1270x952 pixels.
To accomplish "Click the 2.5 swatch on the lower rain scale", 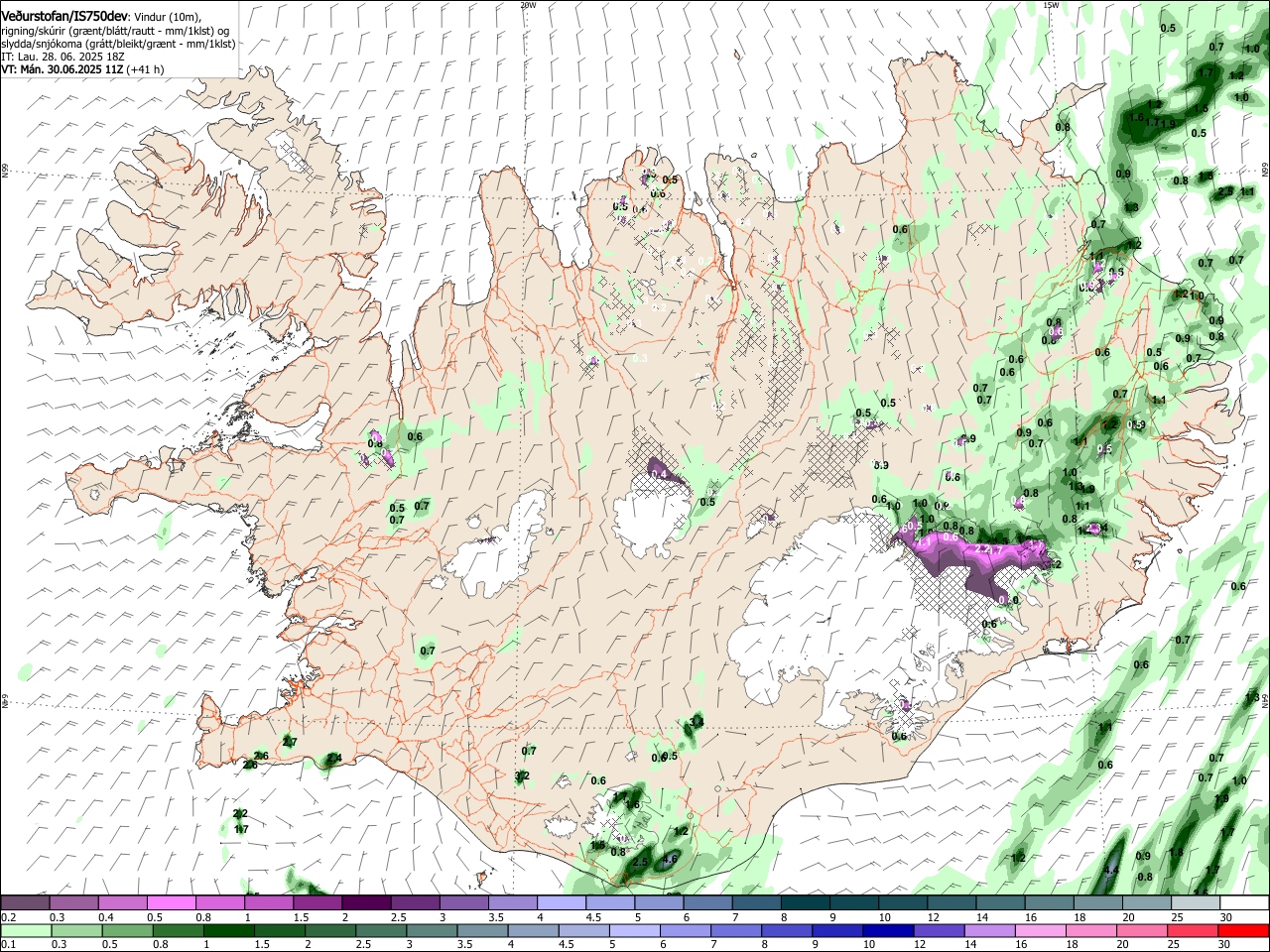I will [380, 930].
